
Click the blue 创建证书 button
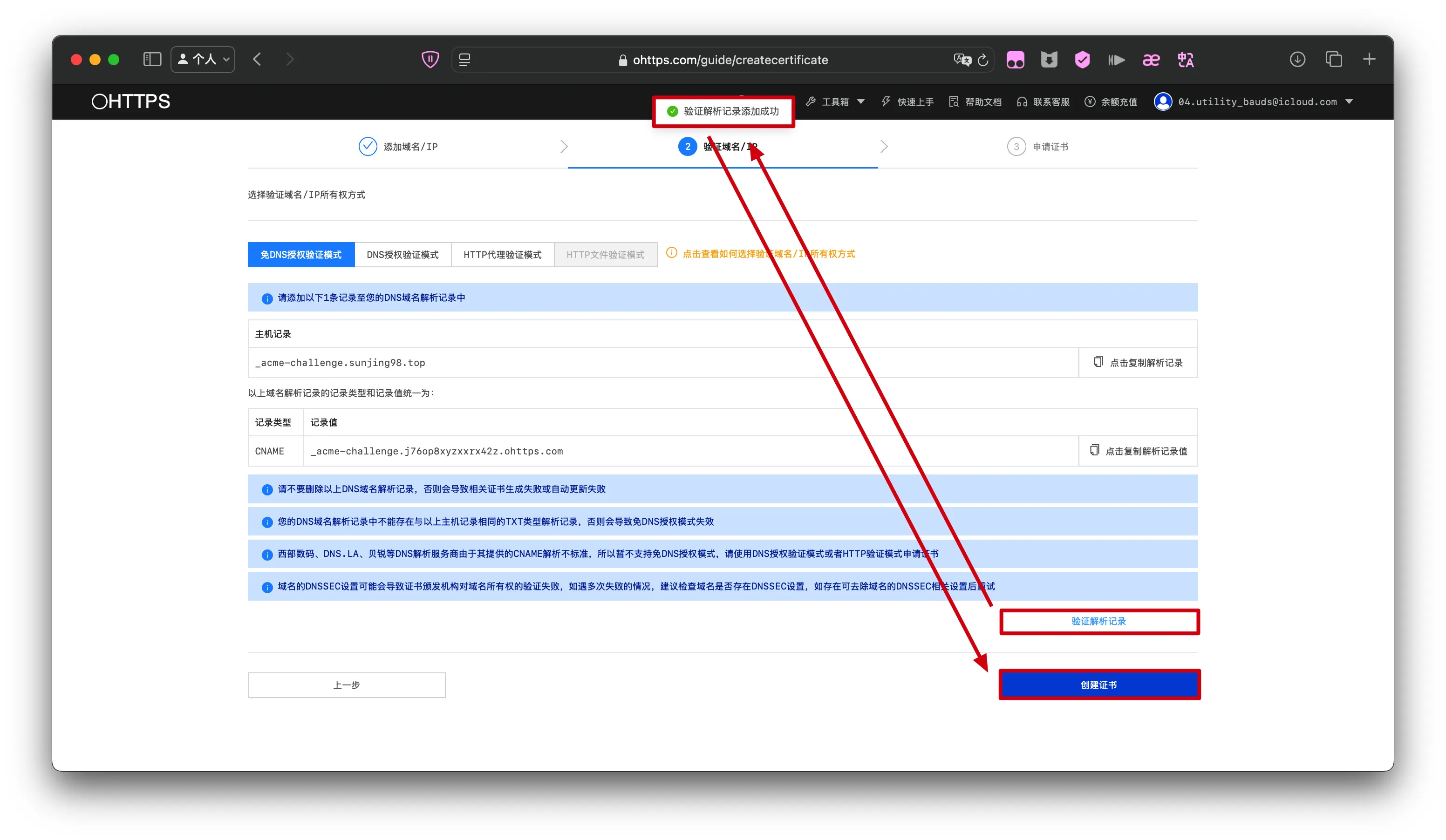(x=1099, y=684)
